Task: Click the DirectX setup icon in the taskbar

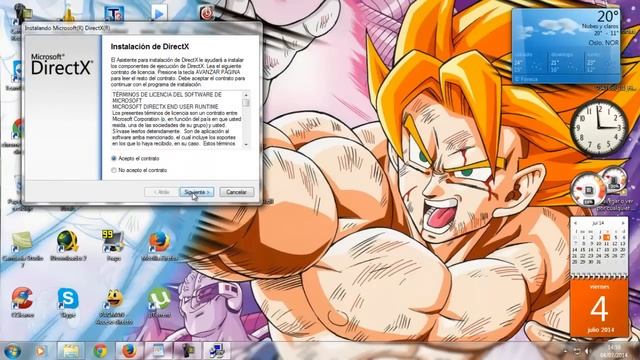Action: coord(217,351)
